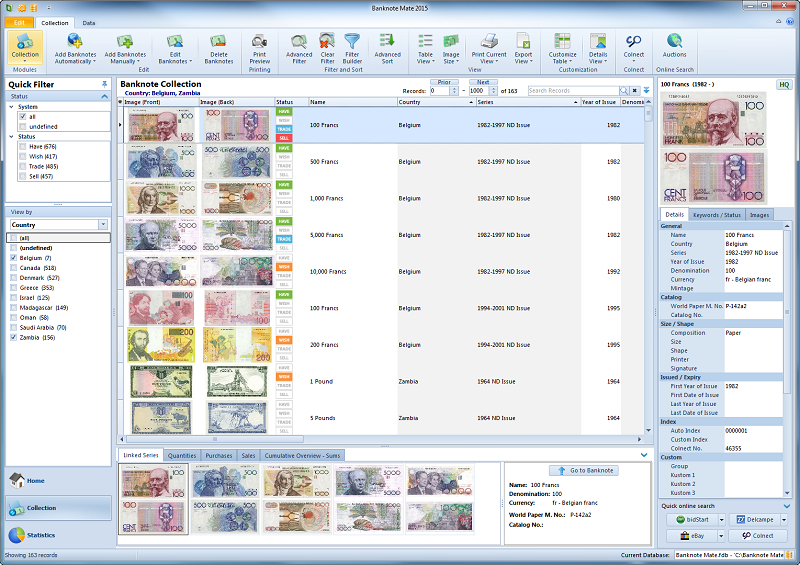Uncheck the Zambia (156) filter
This screenshot has width=800, height=565.
tap(14, 337)
